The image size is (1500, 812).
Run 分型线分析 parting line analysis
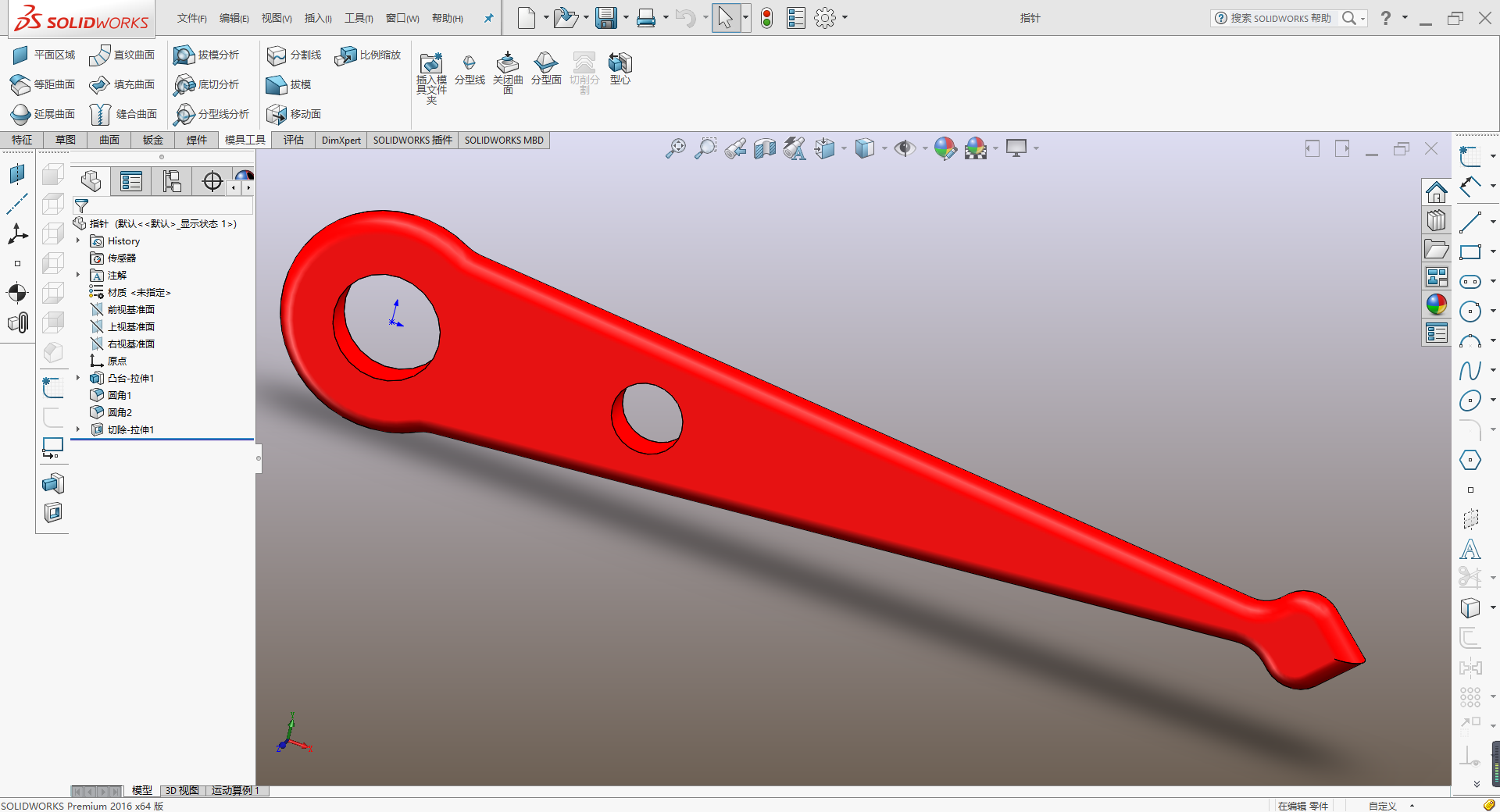tap(211, 114)
